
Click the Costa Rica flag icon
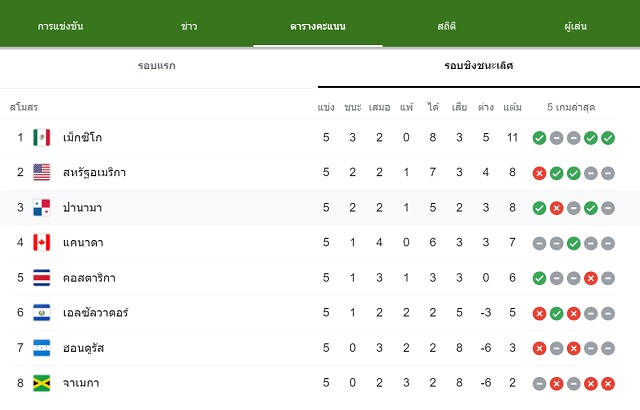click(42, 278)
